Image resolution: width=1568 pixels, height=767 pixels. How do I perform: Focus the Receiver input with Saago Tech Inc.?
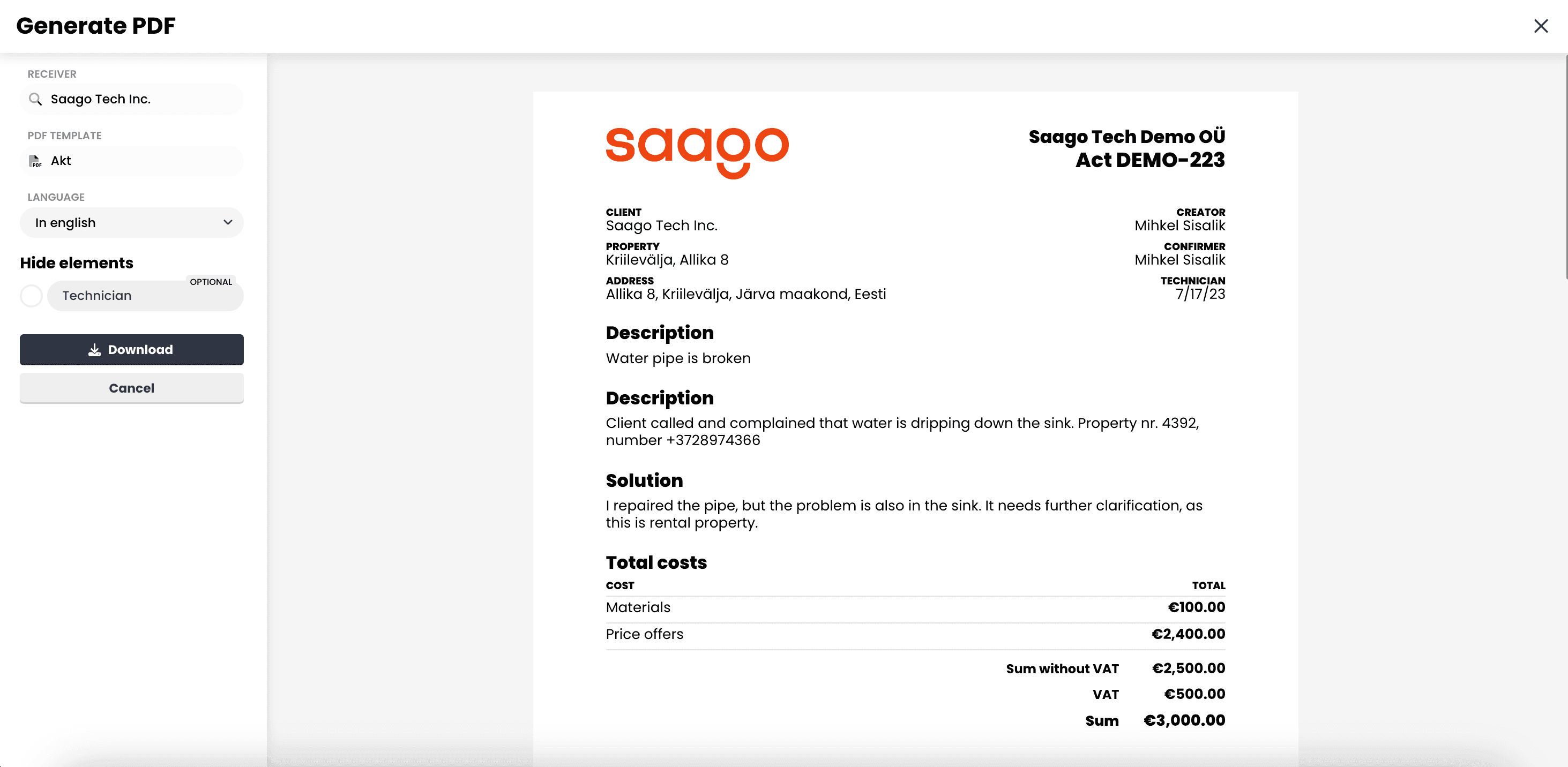click(140, 99)
